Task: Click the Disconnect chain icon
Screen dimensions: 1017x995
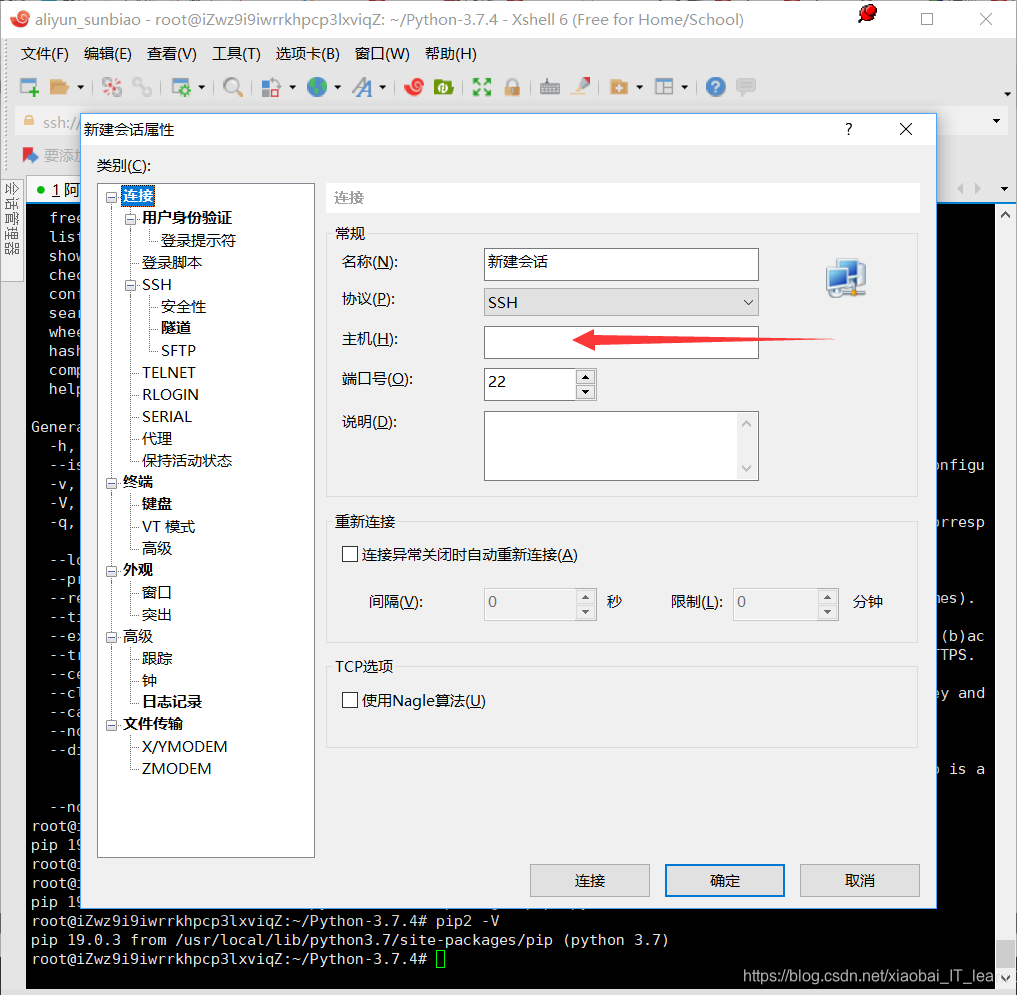Action: coord(141,87)
